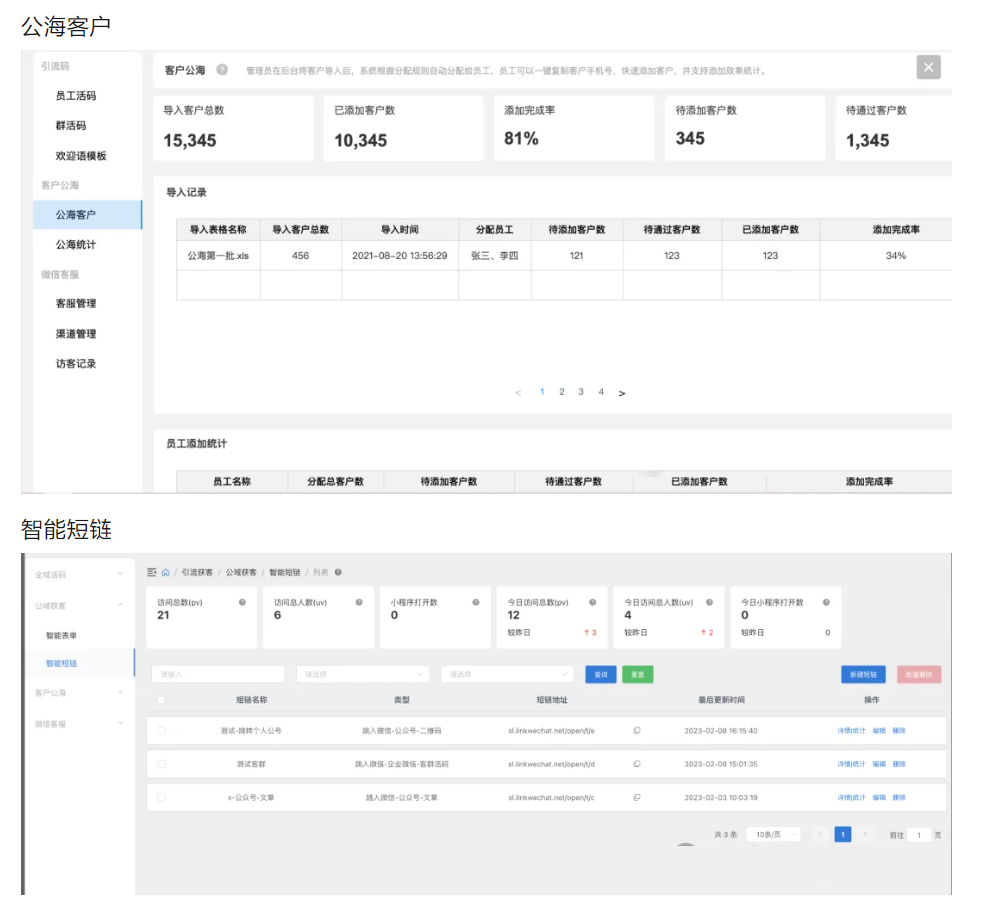Check the box for 测试客群 row
This screenshot has height=912, width=982.
(x=161, y=764)
